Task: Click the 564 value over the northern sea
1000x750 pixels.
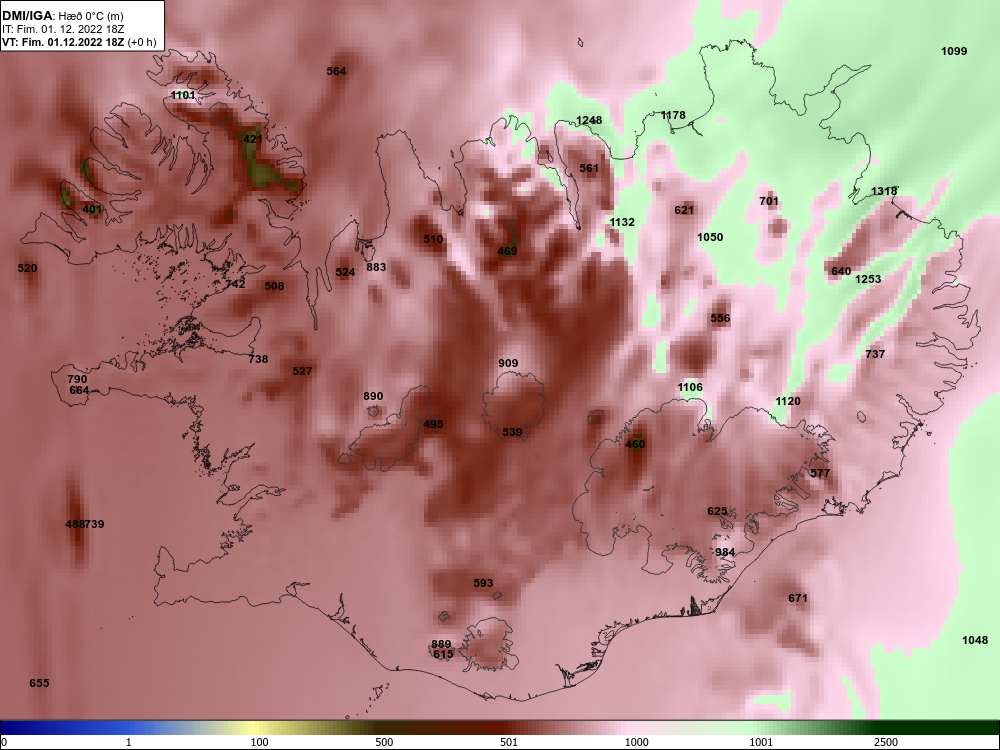Action: [x=336, y=71]
